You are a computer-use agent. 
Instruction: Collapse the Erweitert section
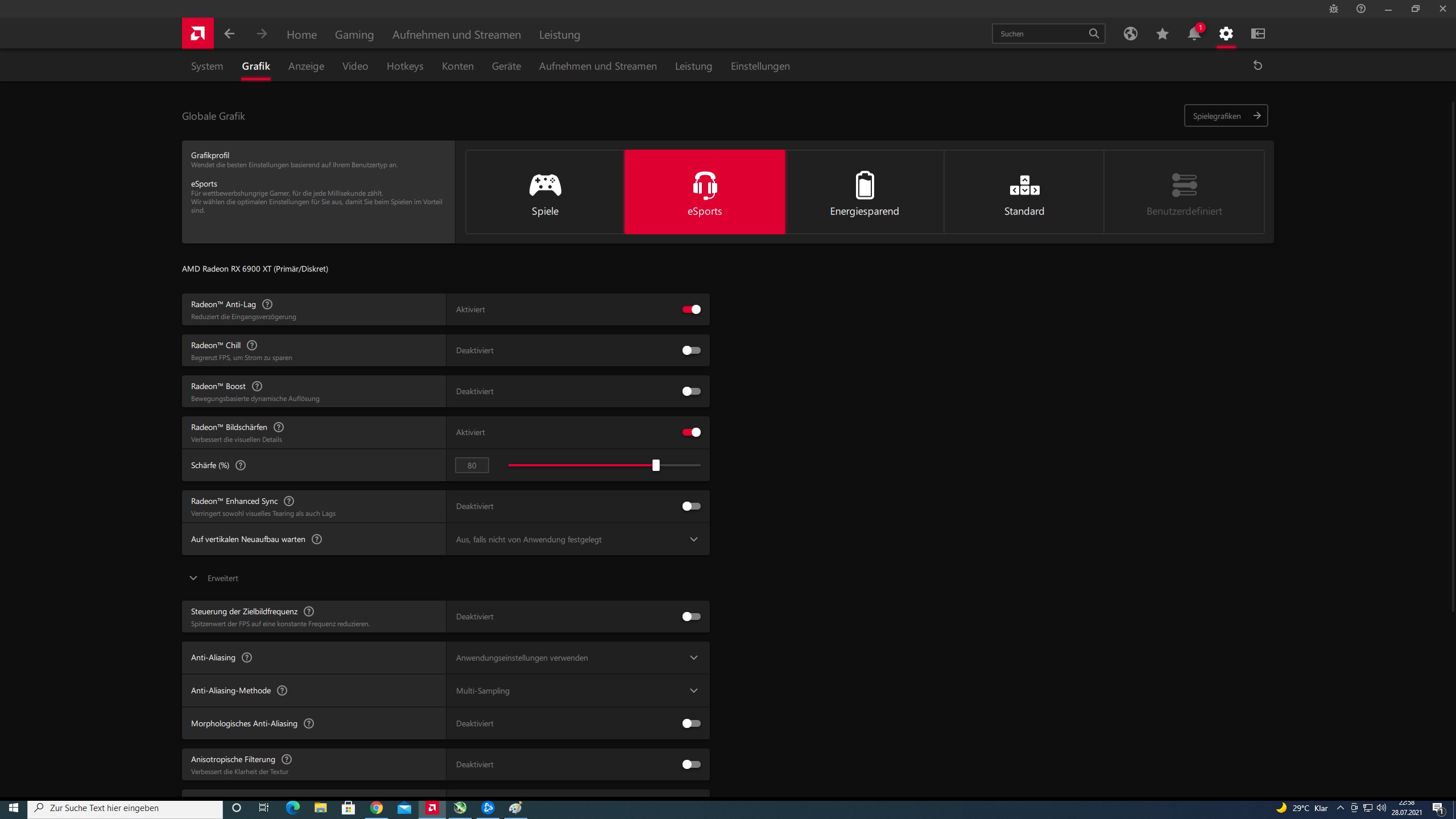[x=194, y=578]
